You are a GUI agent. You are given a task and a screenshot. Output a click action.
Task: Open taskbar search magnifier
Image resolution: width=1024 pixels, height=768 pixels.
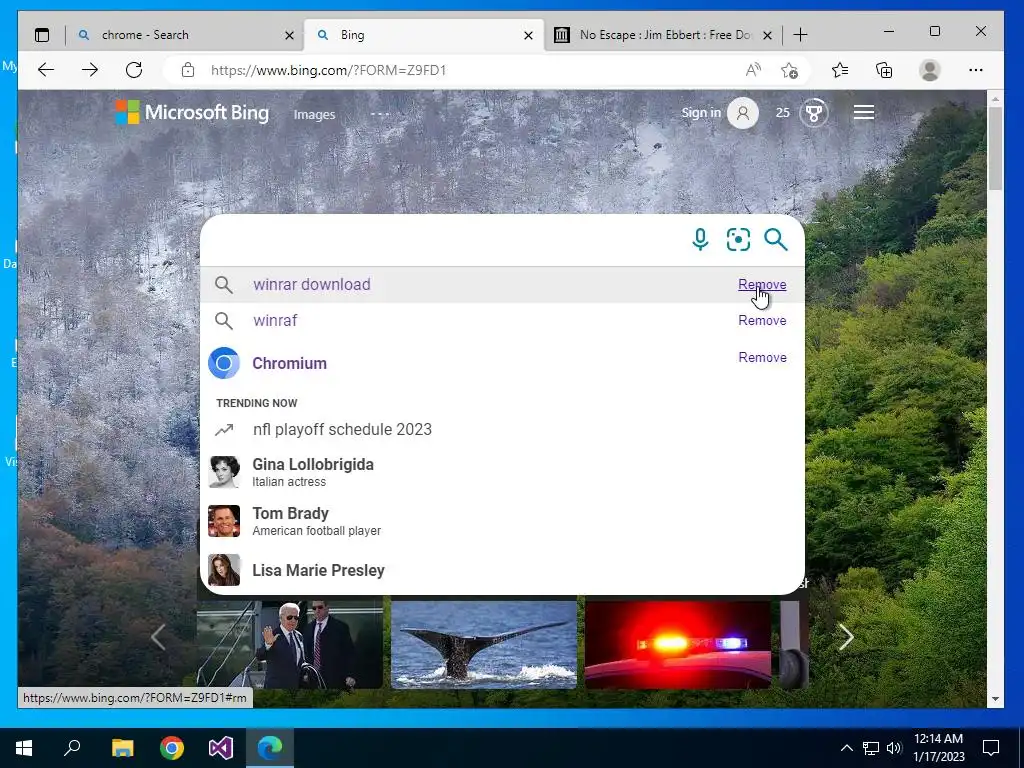click(x=72, y=748)
